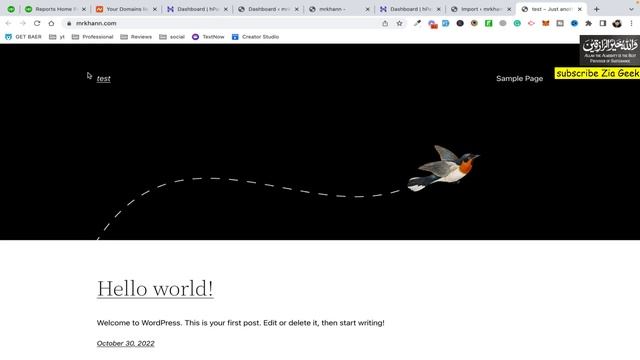Click the flying bird header image
The height and width of the screenshot is (360, 640).
click(443, 168)
